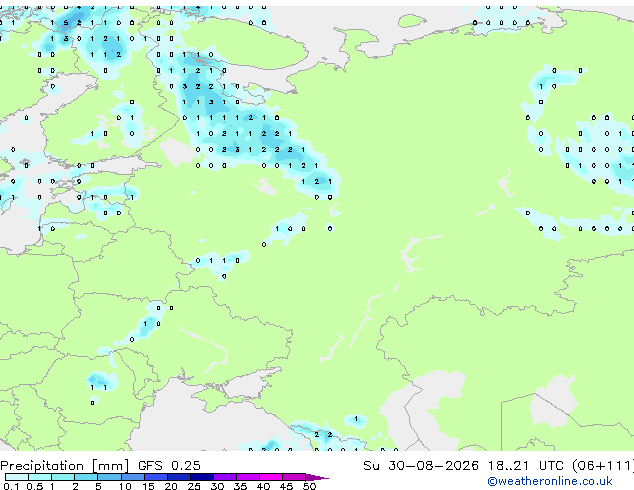Pick the 10 to 15 mm legend swatch
This screenshot has height=490, width=634.
coord(133,477)
